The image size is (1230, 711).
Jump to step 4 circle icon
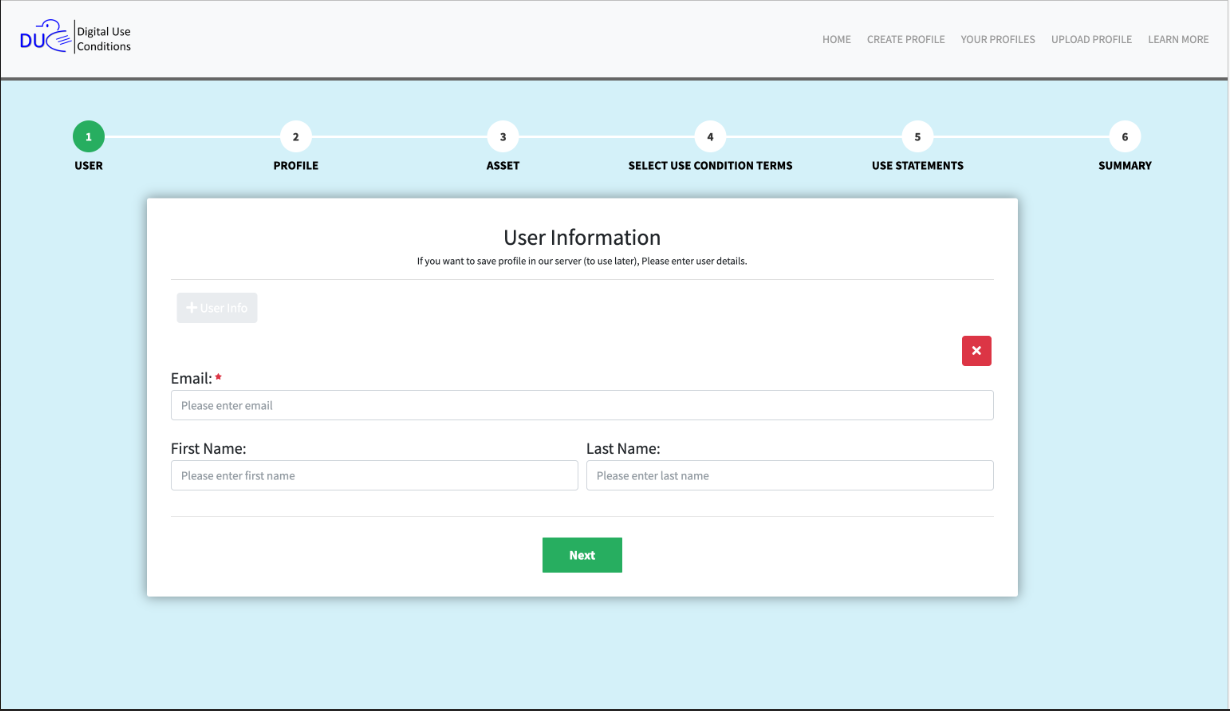point(710,137)
